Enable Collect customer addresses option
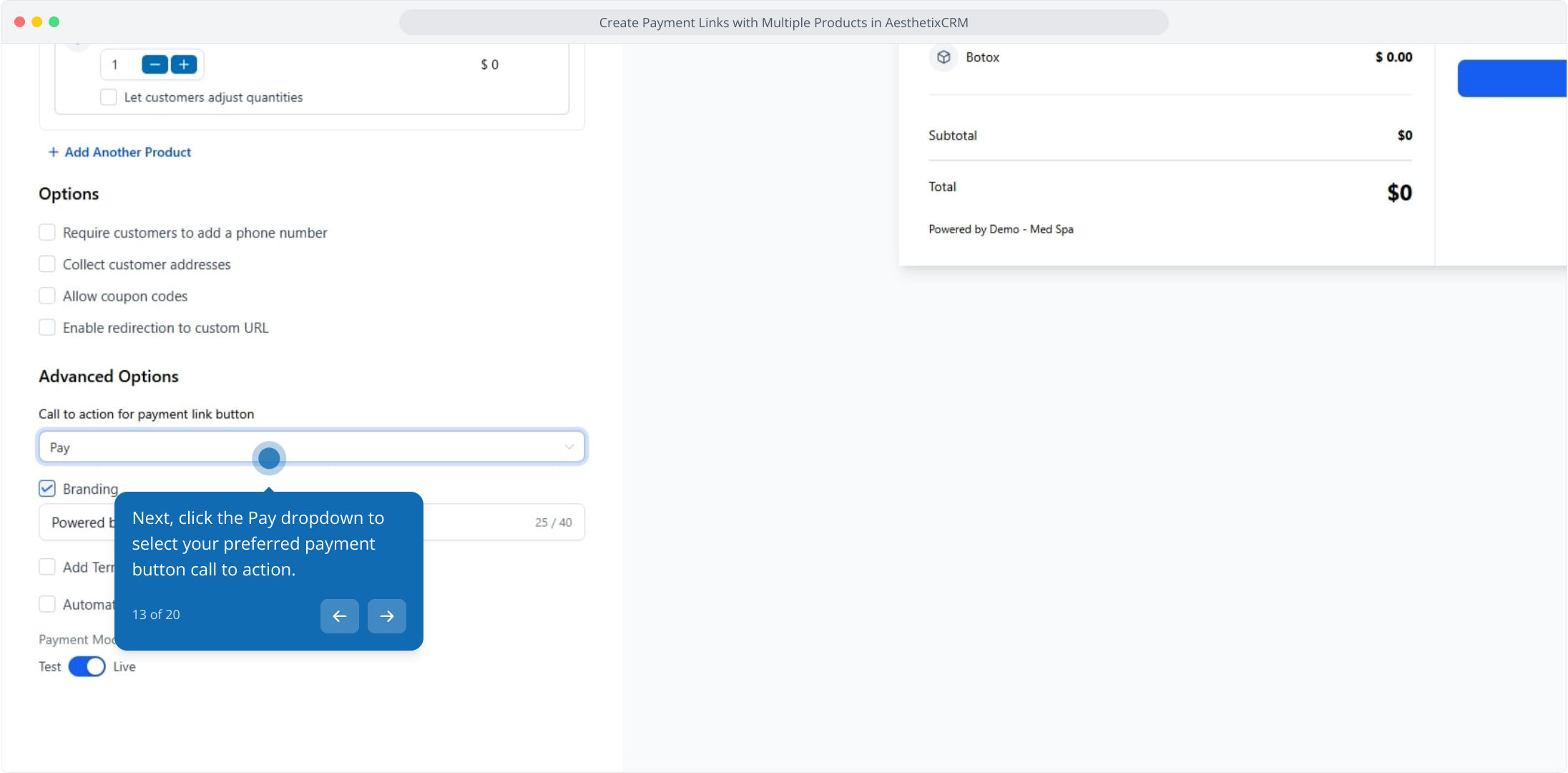The width and height of the screenshot is (1568, 773). [x=47, y=264]
